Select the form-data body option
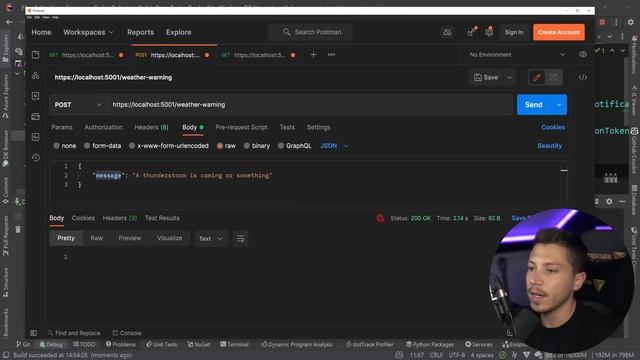Image resolution: width=640 pixels, height=360 pixels. click(x=102, y=146)
